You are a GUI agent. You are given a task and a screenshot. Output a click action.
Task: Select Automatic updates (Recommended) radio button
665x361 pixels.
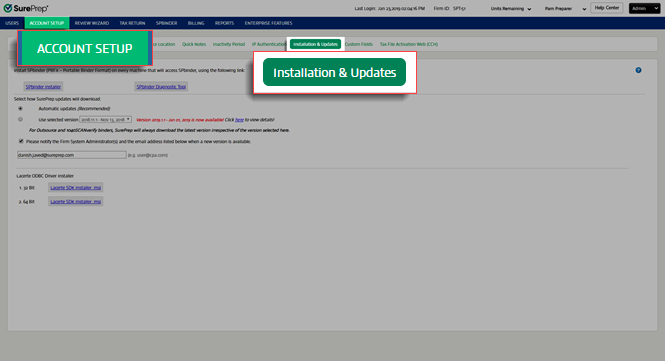pos(20,109)
